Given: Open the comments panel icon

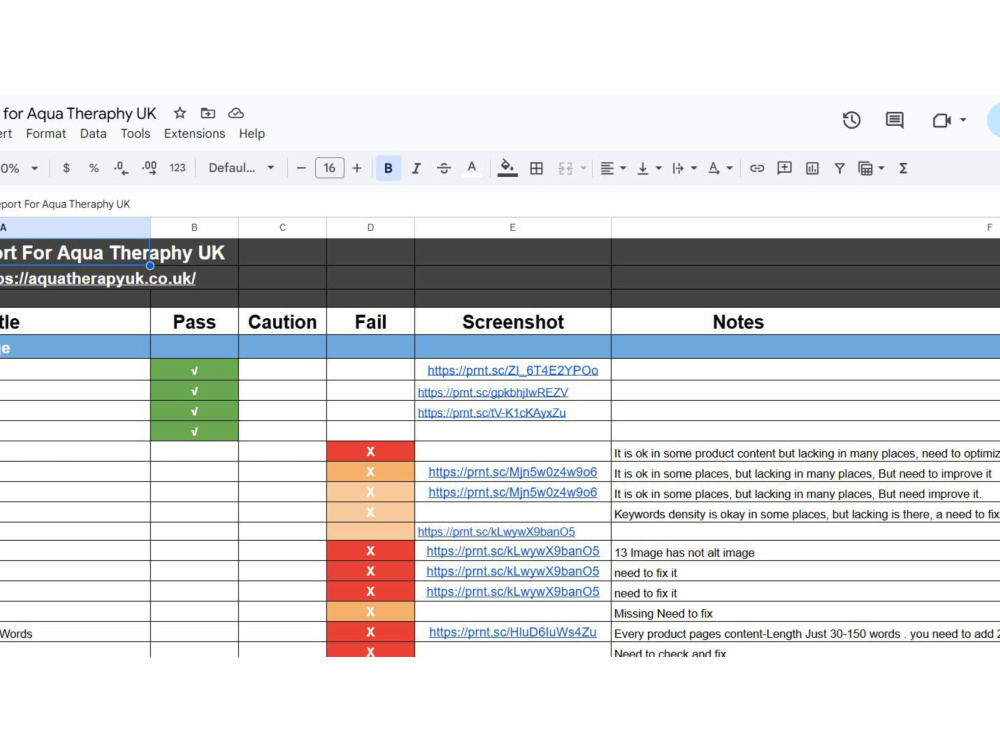Looking at the screenshot, I should click(895, 120).
